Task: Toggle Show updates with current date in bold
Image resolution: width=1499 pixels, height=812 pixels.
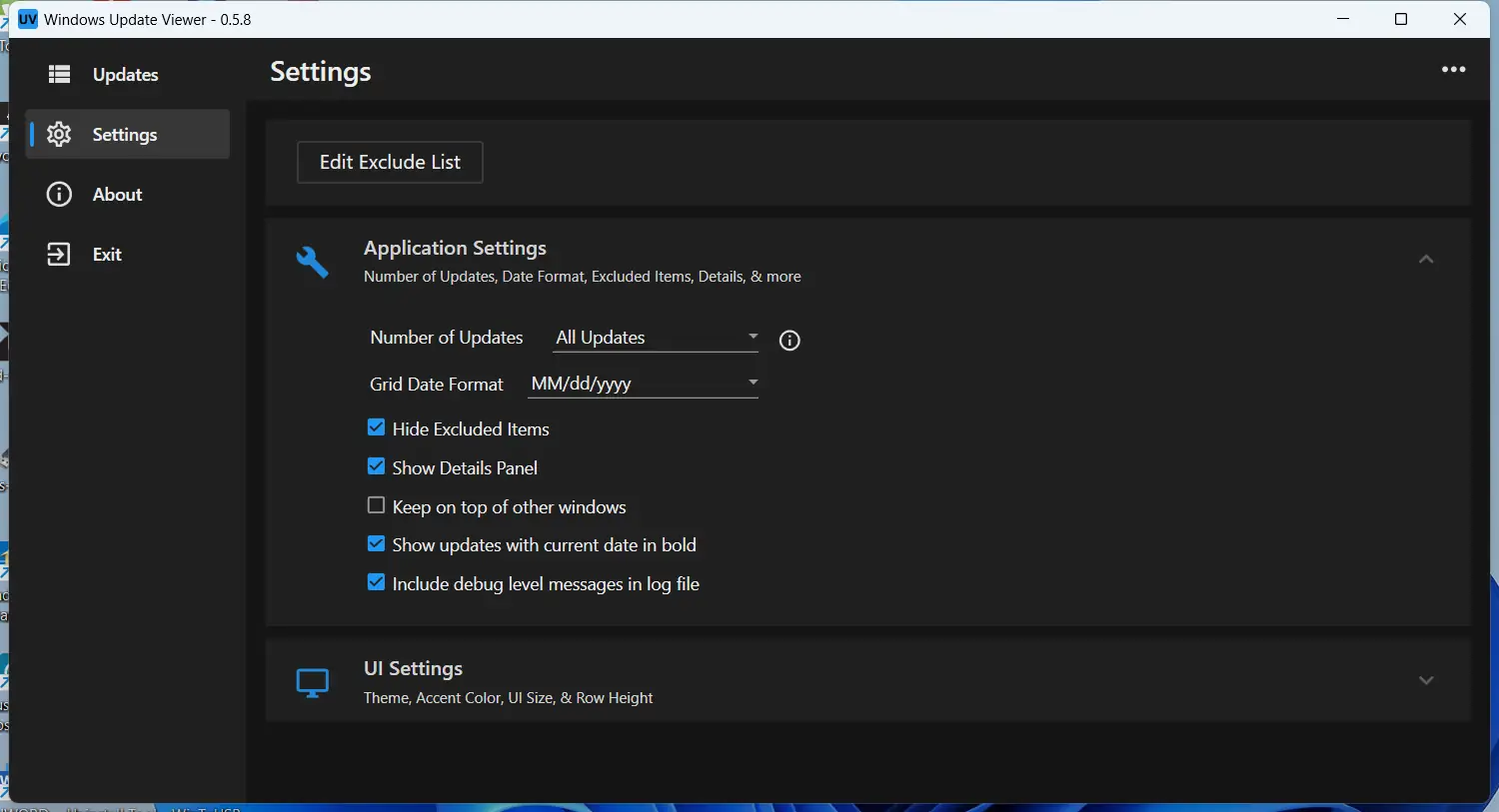Action: click(376, 544)
